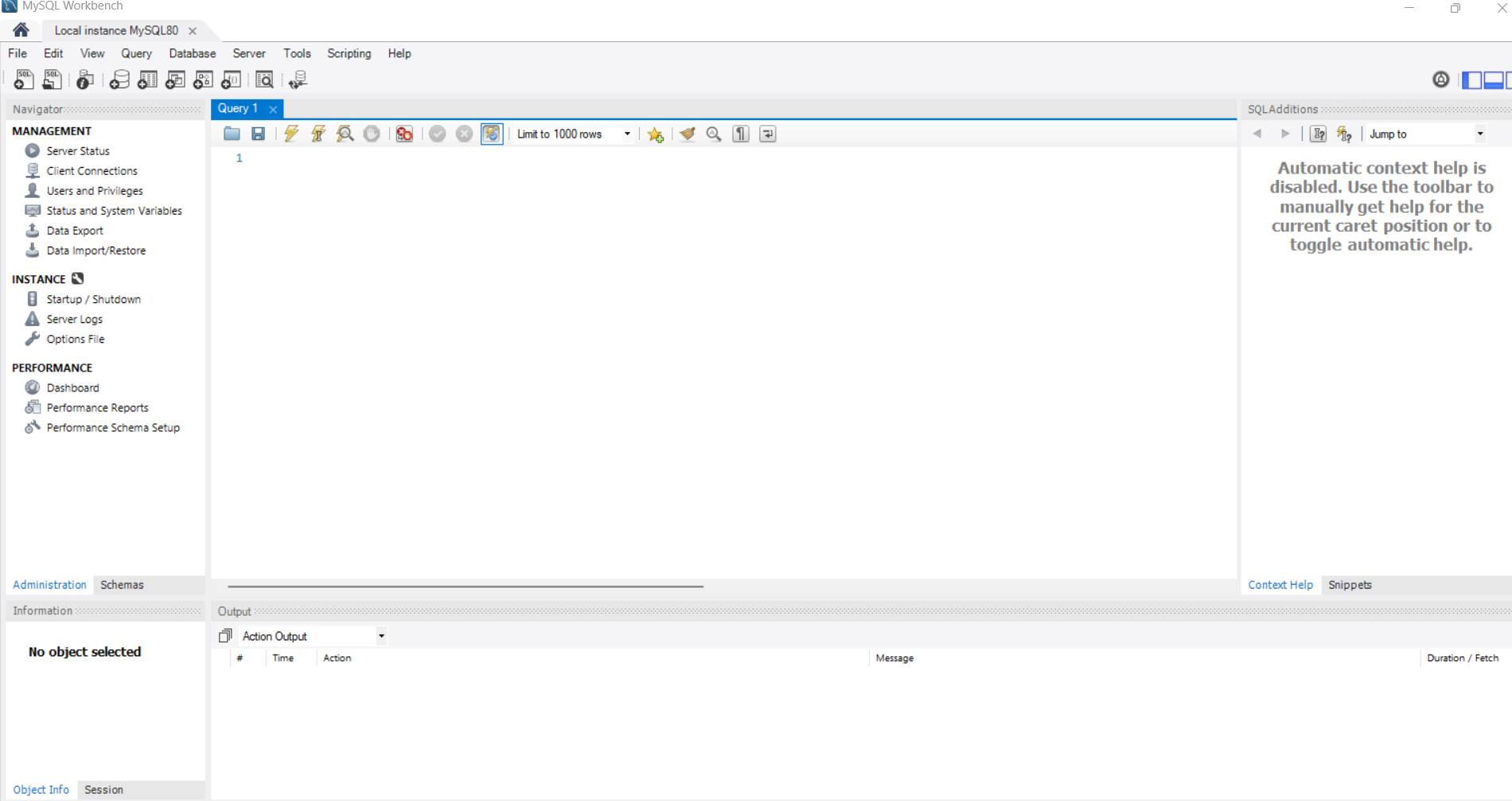
Task: Place cursor on editor line 1
Action: [x=740, y=158]
